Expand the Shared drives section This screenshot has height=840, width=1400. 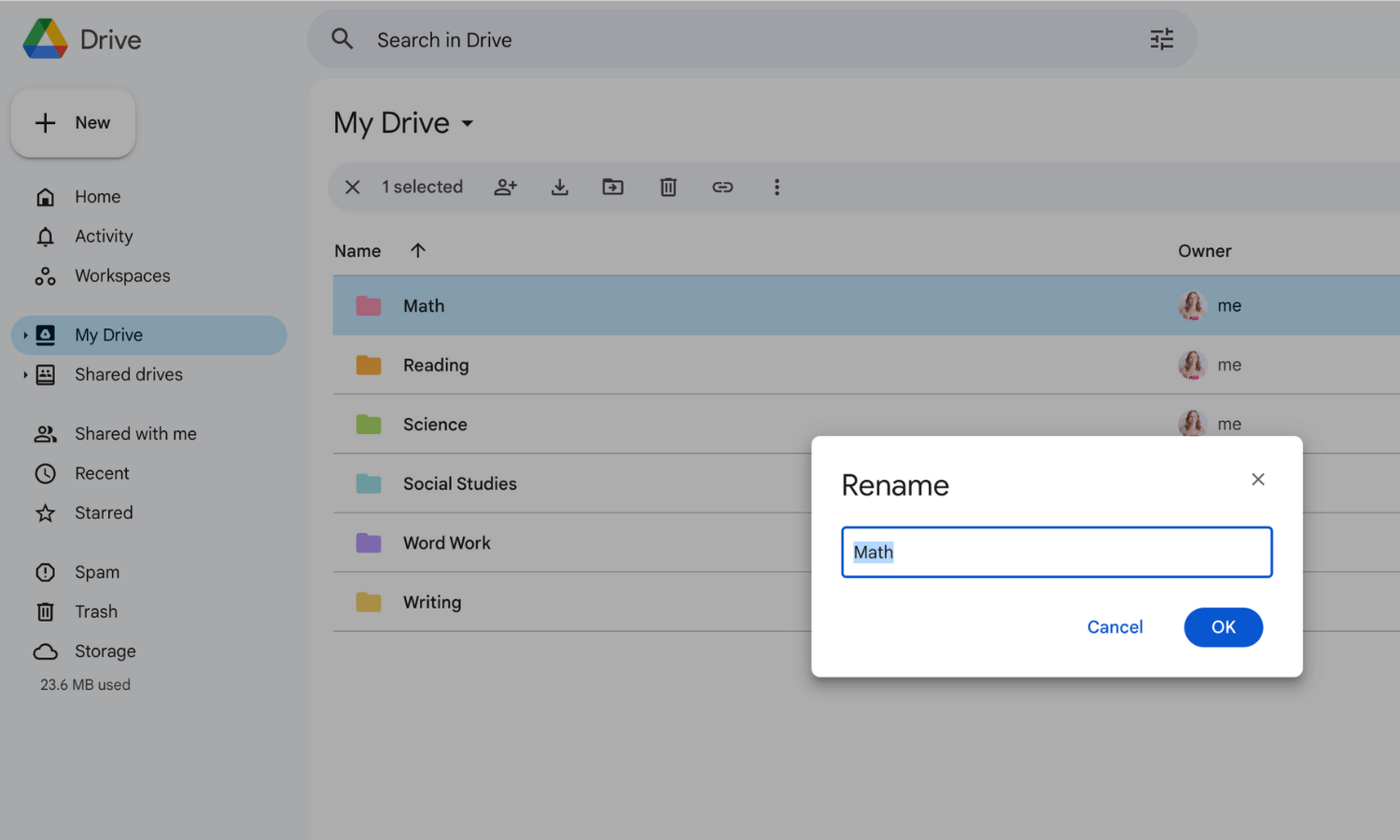(25, 374)
